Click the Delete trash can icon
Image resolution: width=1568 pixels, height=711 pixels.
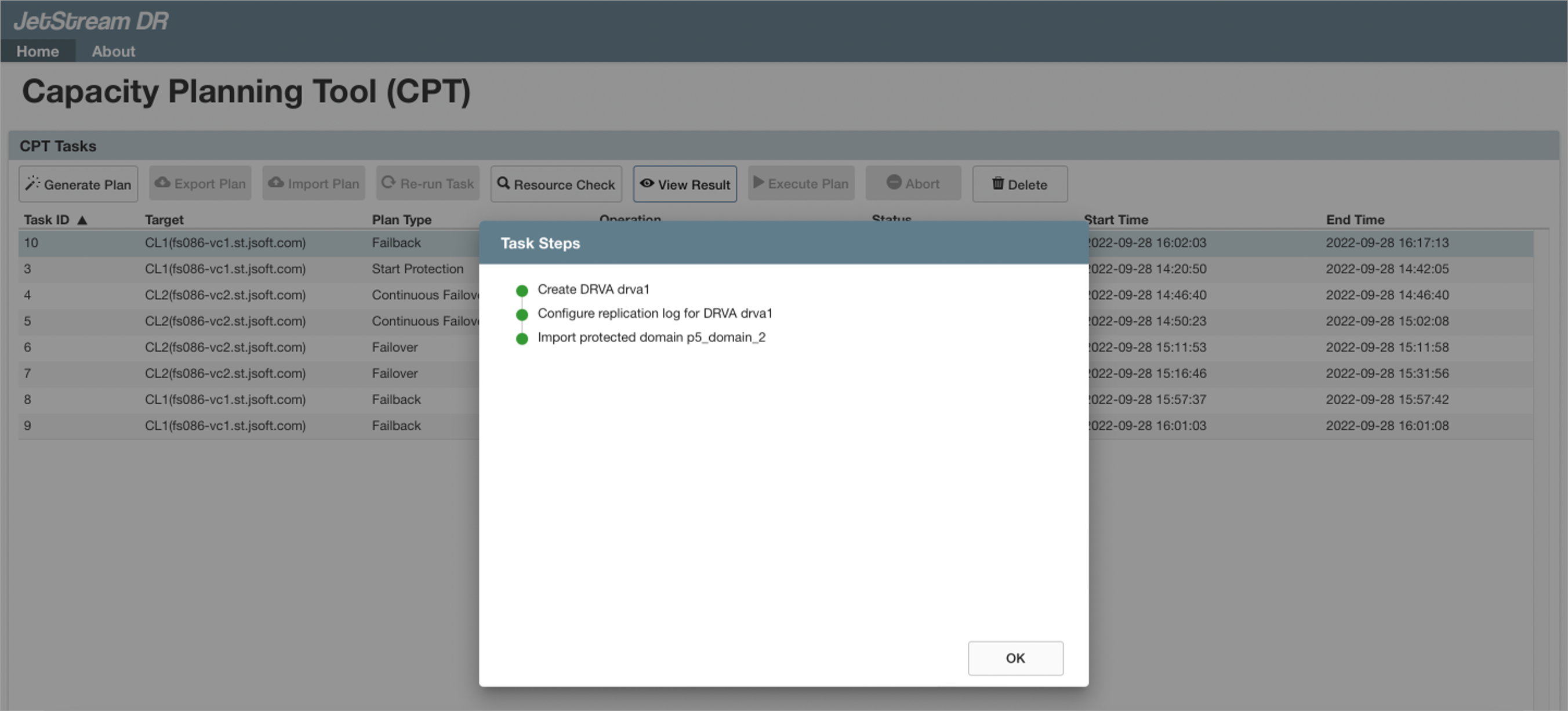click(997, 183)
